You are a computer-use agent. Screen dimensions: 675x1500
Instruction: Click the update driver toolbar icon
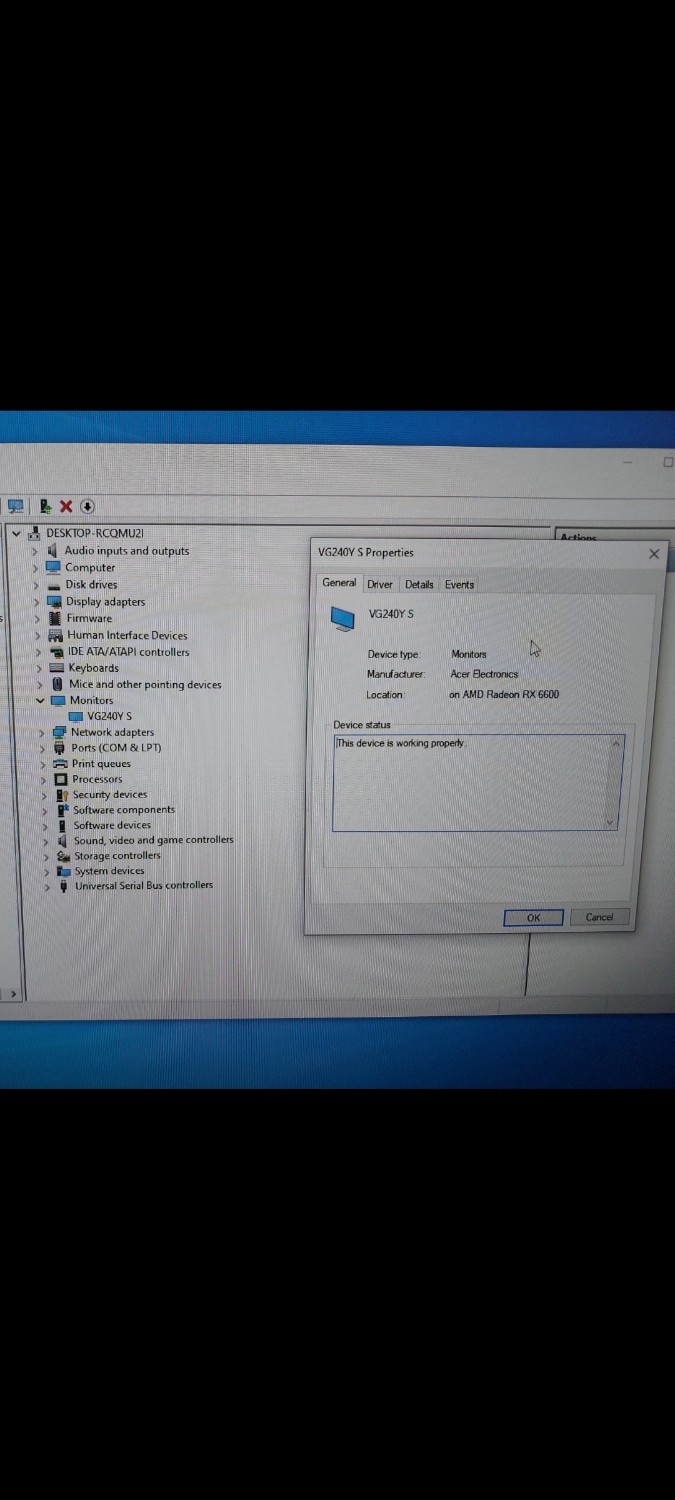tap(45, 506)
